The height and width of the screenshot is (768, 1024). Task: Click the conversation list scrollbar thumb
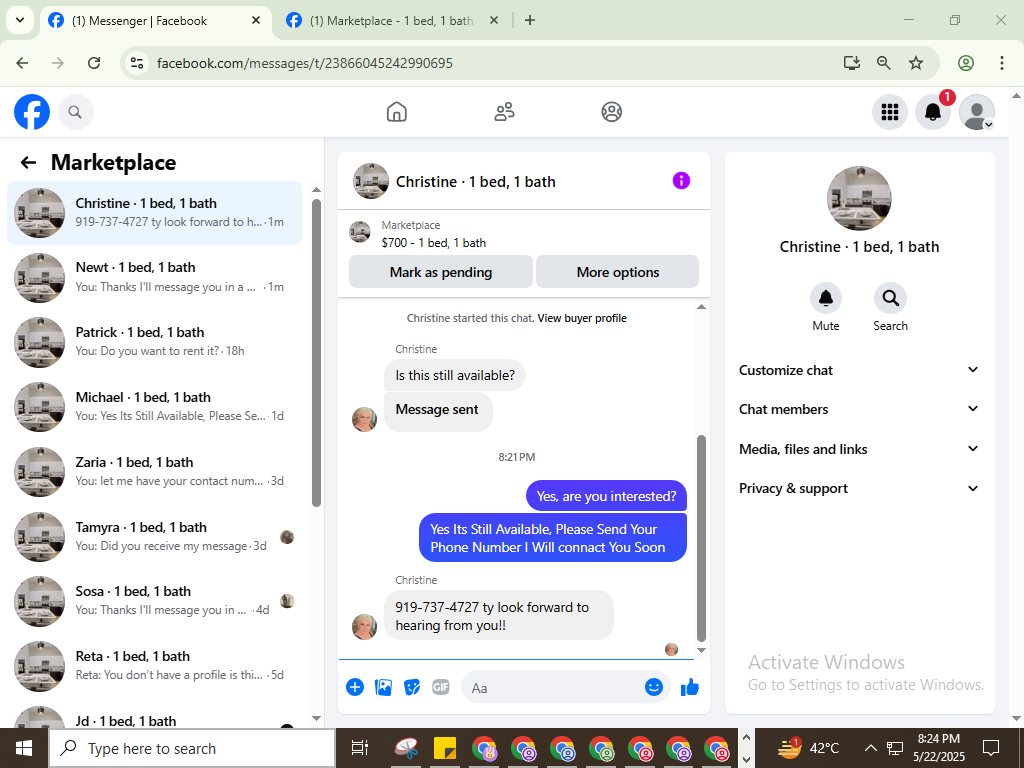point(317,353)
